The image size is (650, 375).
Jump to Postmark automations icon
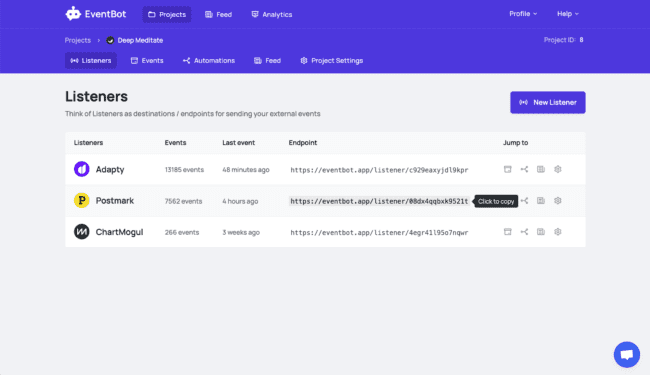coord(525,201)
